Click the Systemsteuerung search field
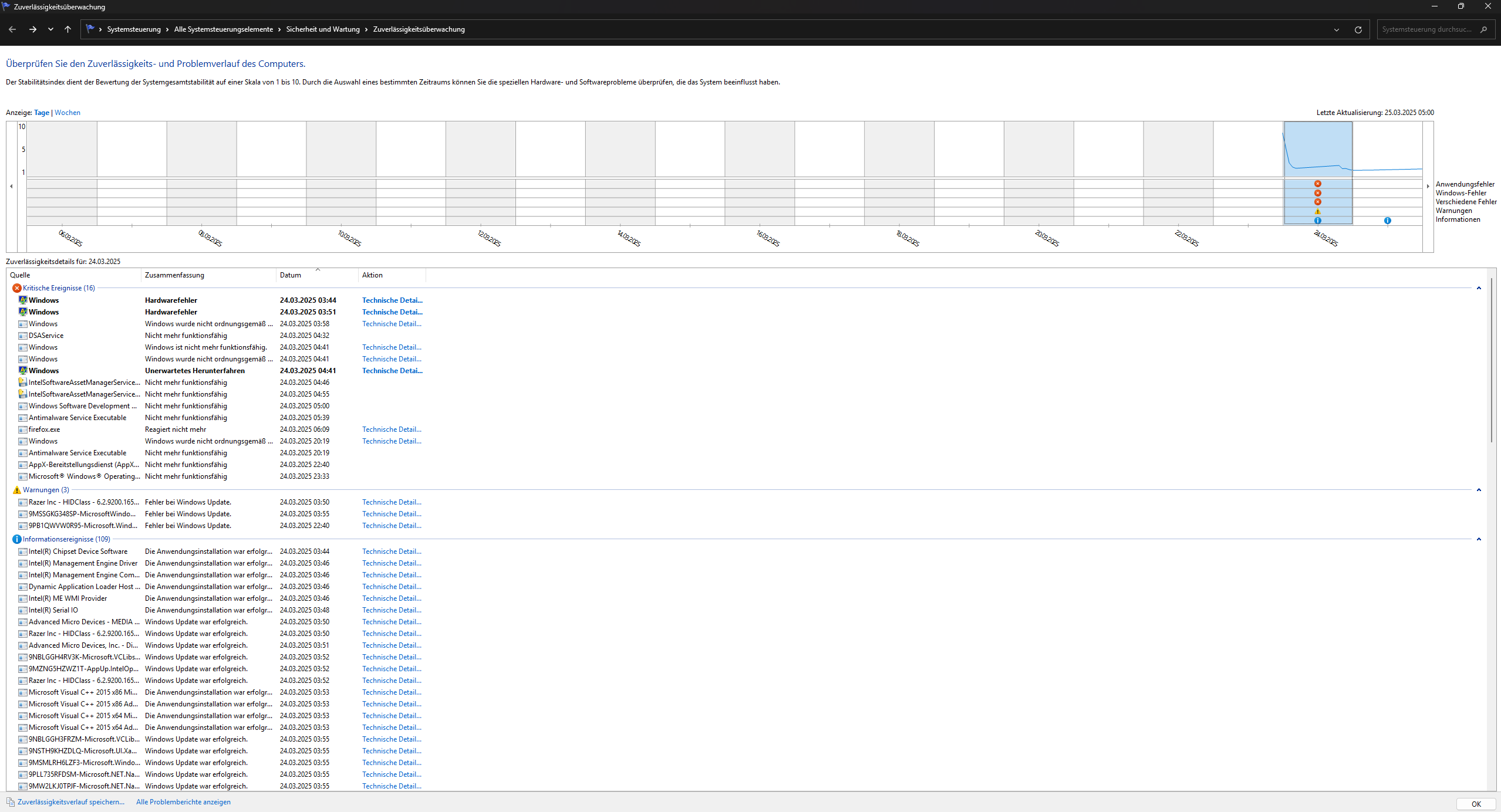 coord(1426,29)
